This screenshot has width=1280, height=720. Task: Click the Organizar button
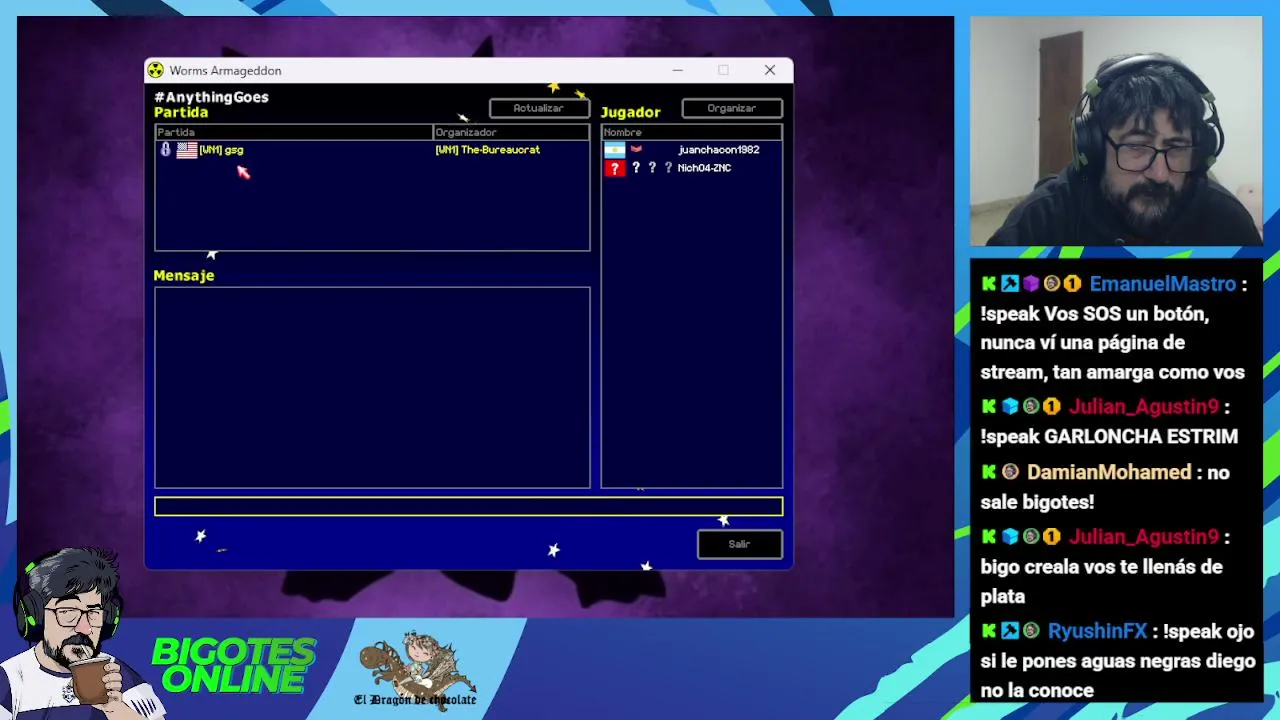pyautogui.click(x=732, y=108)
